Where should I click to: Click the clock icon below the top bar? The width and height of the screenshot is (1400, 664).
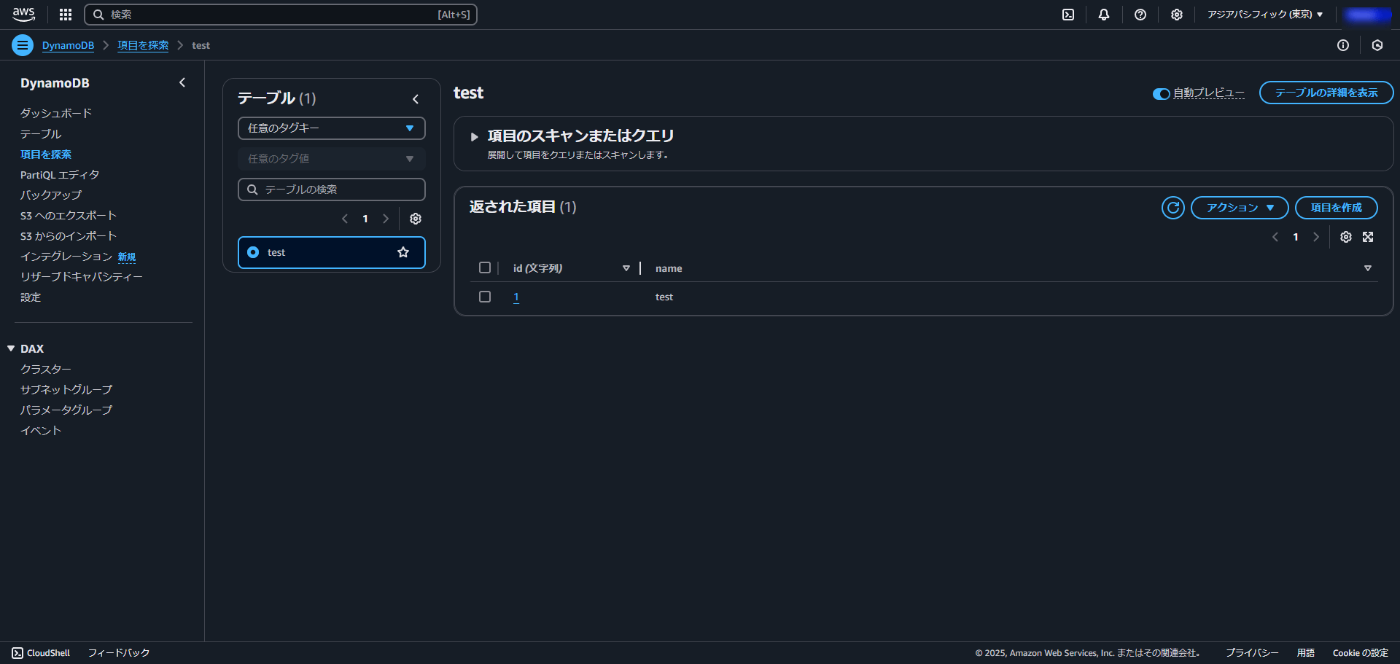pos(1378,45)
